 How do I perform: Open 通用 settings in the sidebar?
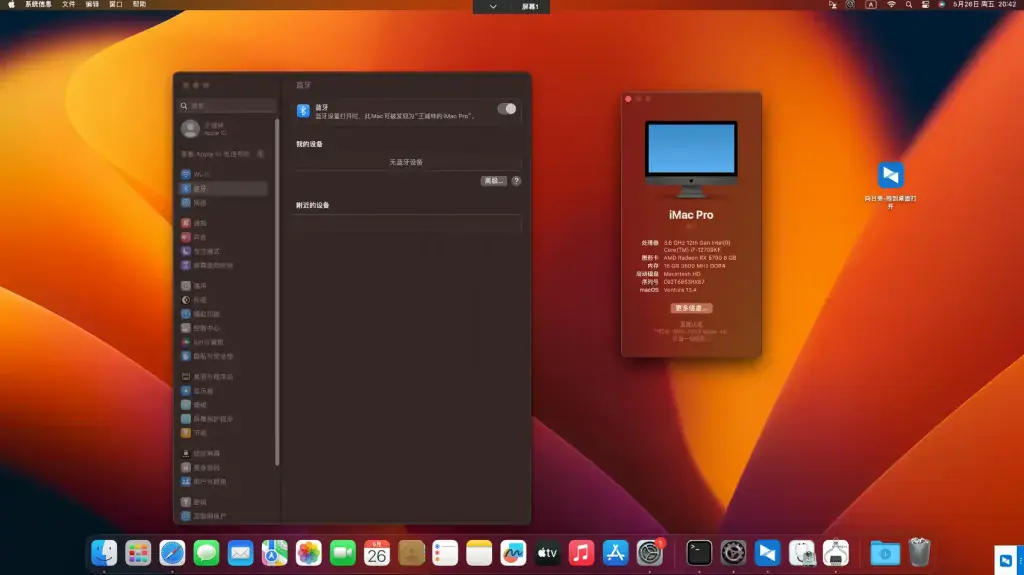click(223, 286)
